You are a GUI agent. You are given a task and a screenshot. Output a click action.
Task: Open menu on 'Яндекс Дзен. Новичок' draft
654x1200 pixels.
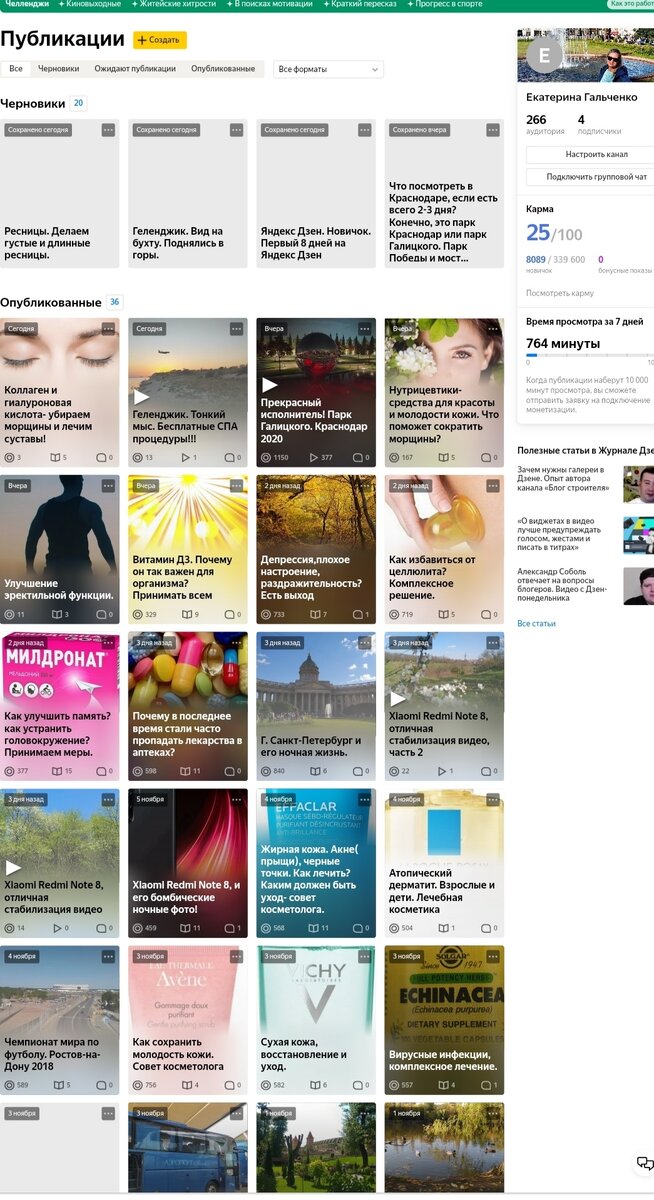pos(365,130)
